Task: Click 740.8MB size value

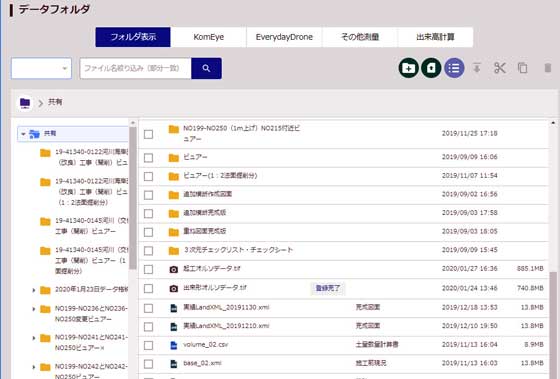Action: 530,288
